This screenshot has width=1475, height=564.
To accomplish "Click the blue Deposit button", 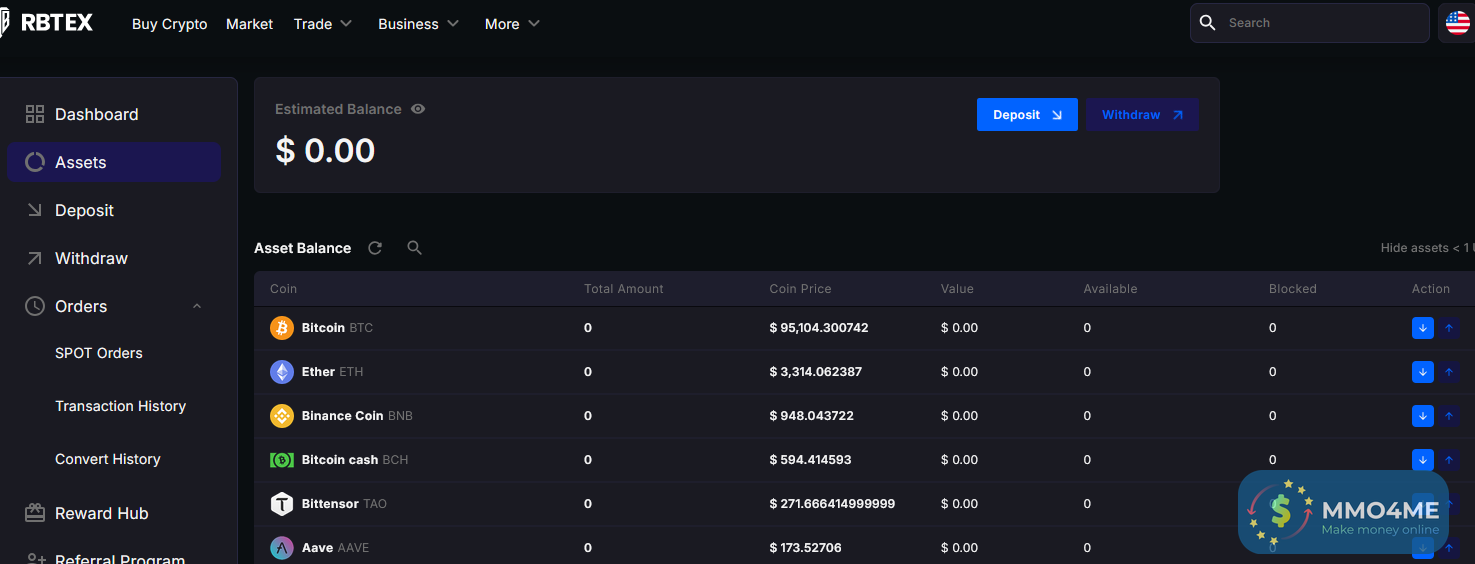I will [1027, 115].
